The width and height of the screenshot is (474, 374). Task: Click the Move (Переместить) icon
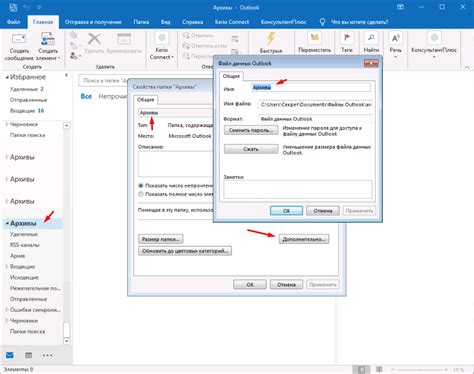coord(314,38)
